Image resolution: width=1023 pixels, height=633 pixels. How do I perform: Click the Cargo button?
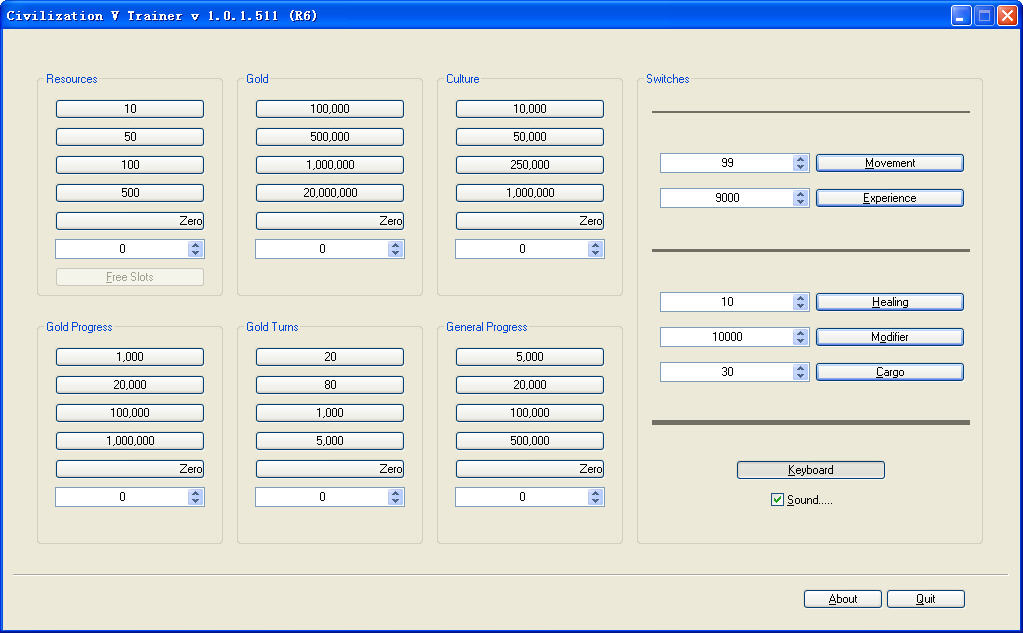[890, 372]
